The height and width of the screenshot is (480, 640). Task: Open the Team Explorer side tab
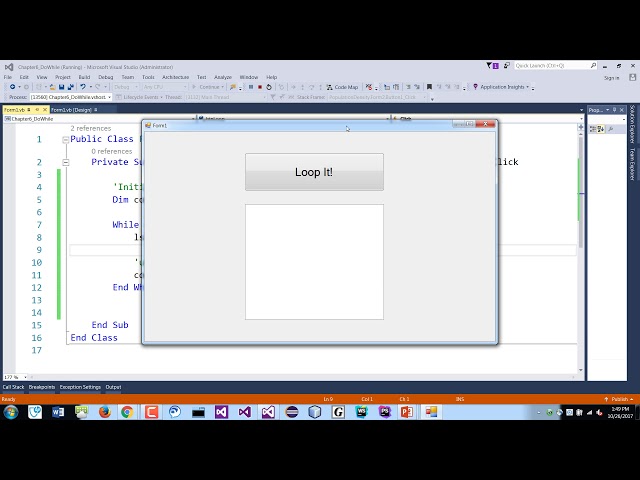tap(632, 164)
